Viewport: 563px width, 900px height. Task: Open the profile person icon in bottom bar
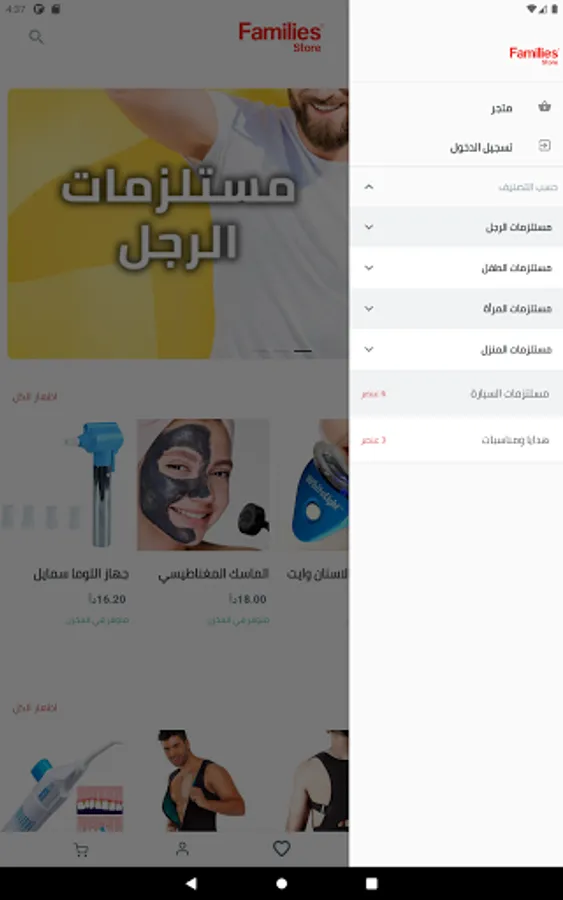(x=183, y=849)
